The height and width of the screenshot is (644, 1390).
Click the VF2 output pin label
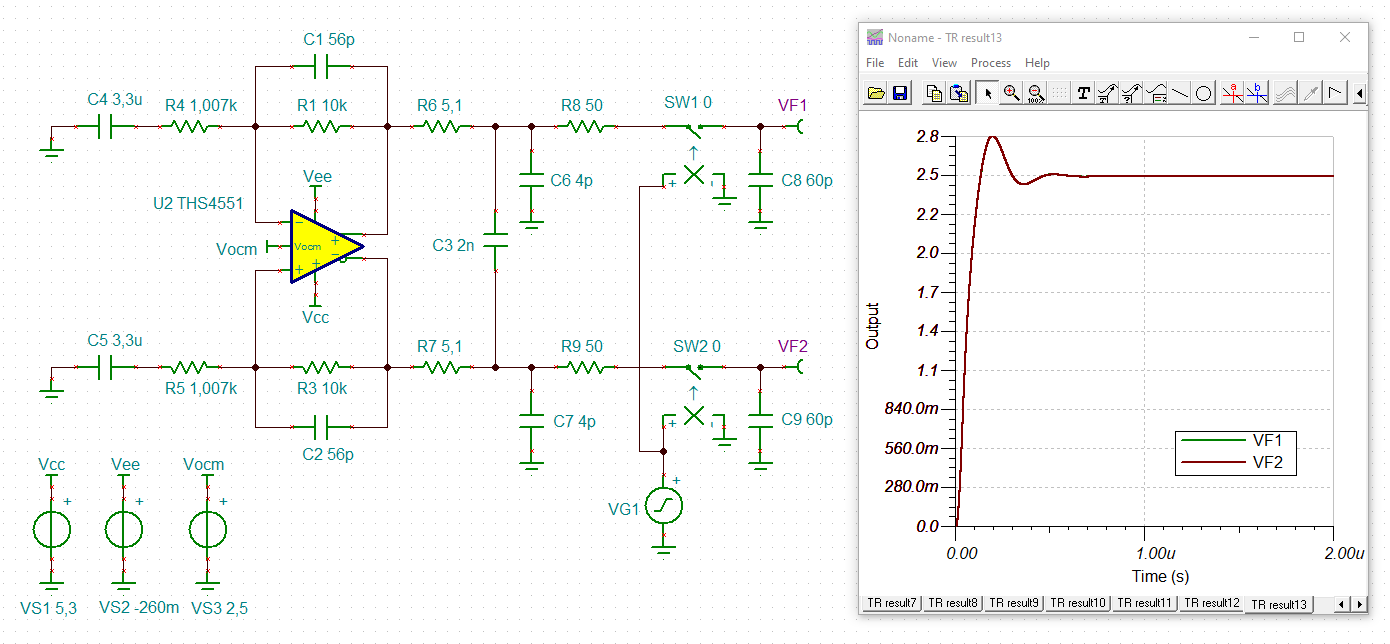(792, 346)
